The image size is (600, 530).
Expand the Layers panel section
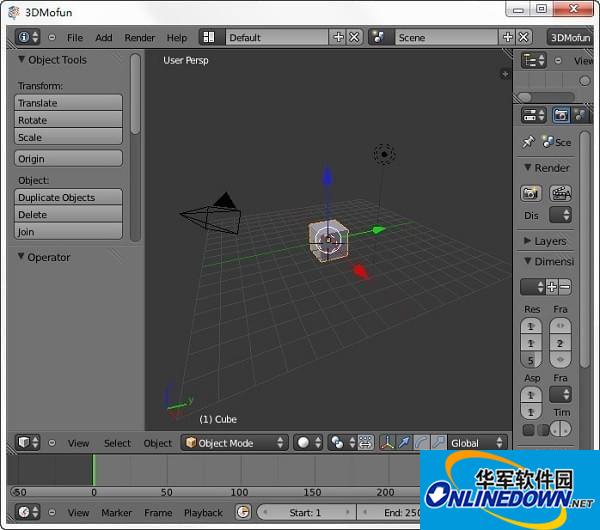tap(528, 241)
